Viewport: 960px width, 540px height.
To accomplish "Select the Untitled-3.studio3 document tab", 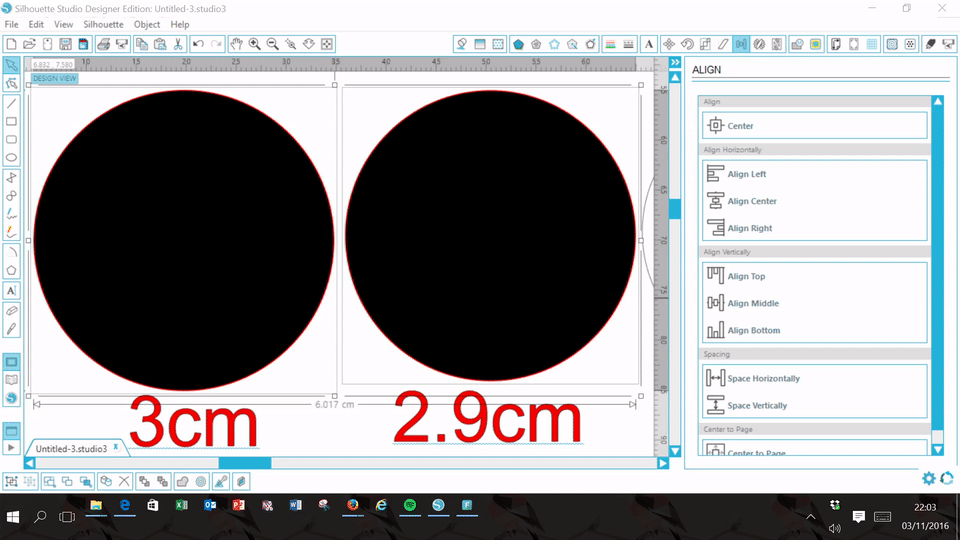I will 71,449.
